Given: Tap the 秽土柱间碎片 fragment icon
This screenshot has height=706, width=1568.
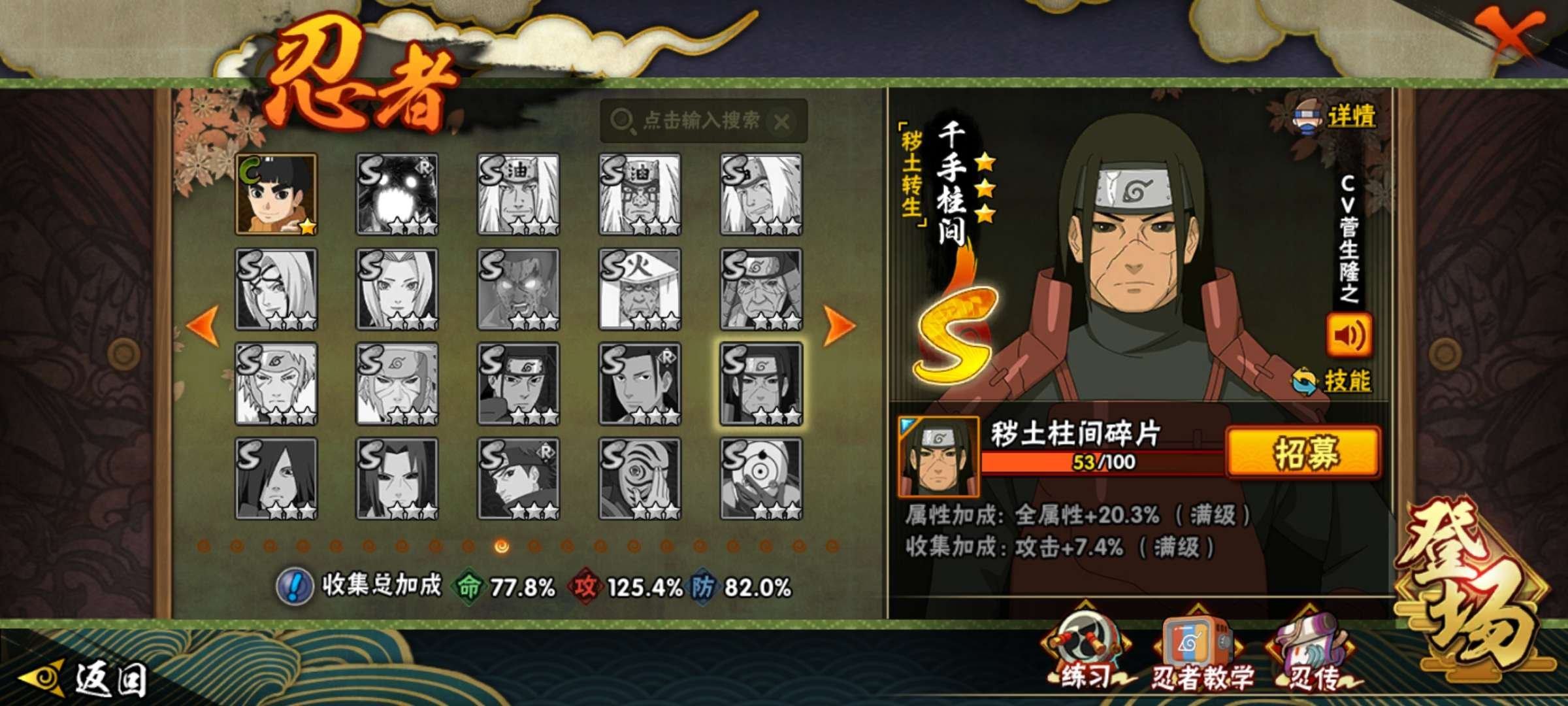Looking at the screenshot, I should (938, 456).
